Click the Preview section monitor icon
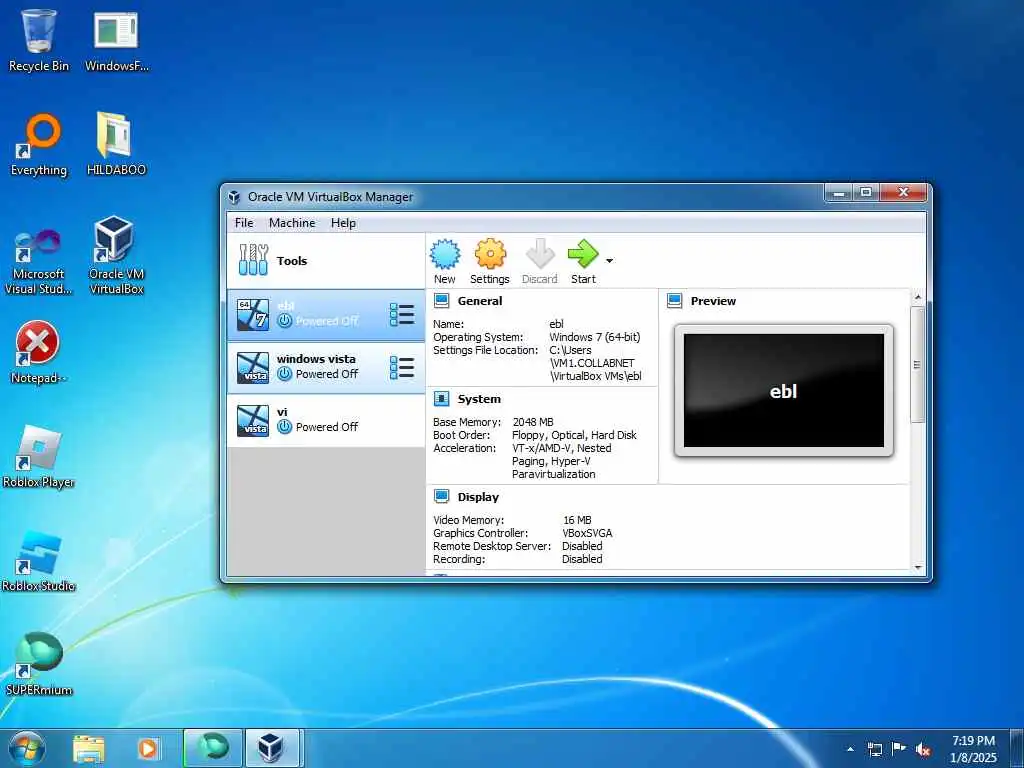Viewport: 1024px width, 768px height. (675, 300)
